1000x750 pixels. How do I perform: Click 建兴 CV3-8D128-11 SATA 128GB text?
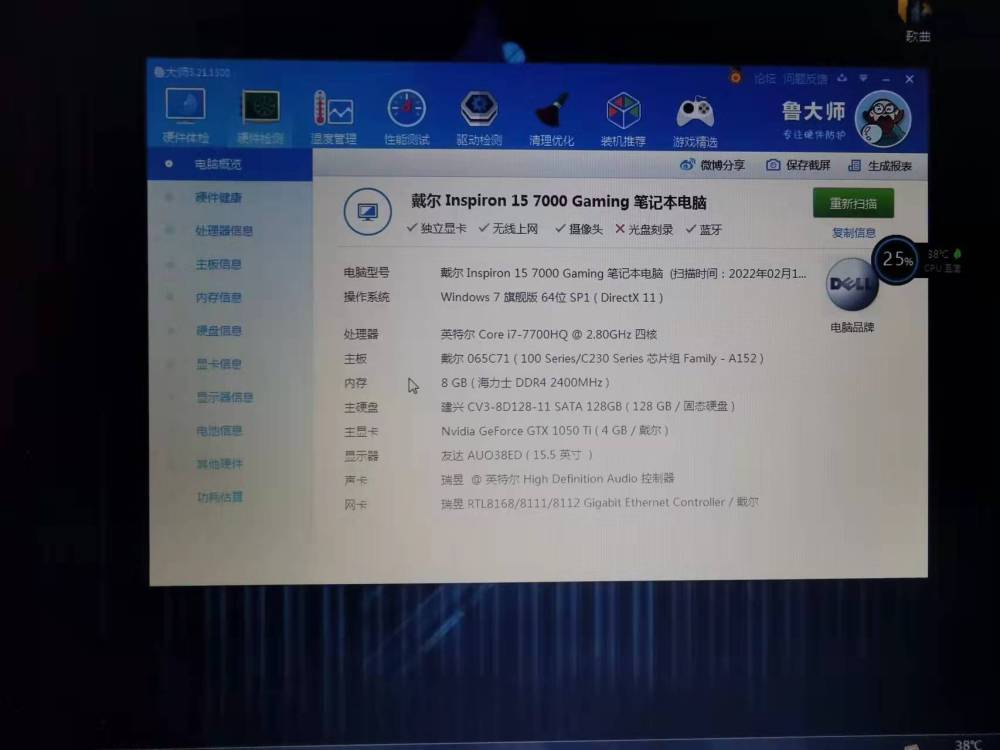coord(588,406)
